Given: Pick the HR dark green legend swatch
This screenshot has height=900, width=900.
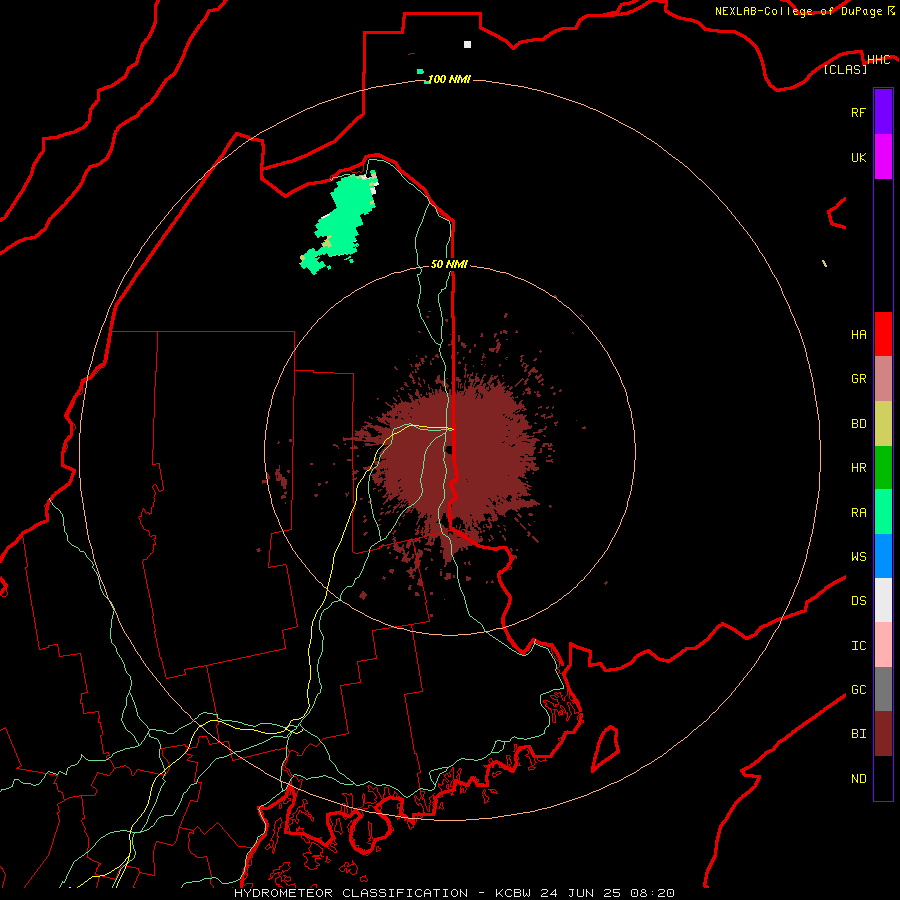Looking at the screenshot, I should [883, 468].
